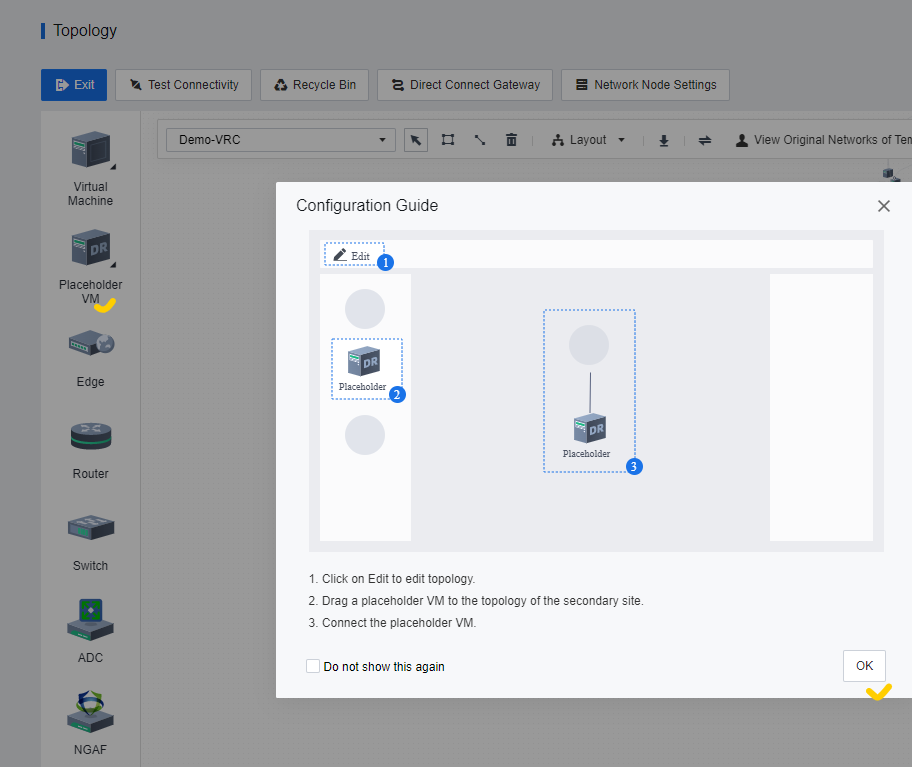Open the Layout dropdown menu
Screen dimensions: 912x767
[x=588, y=140]
